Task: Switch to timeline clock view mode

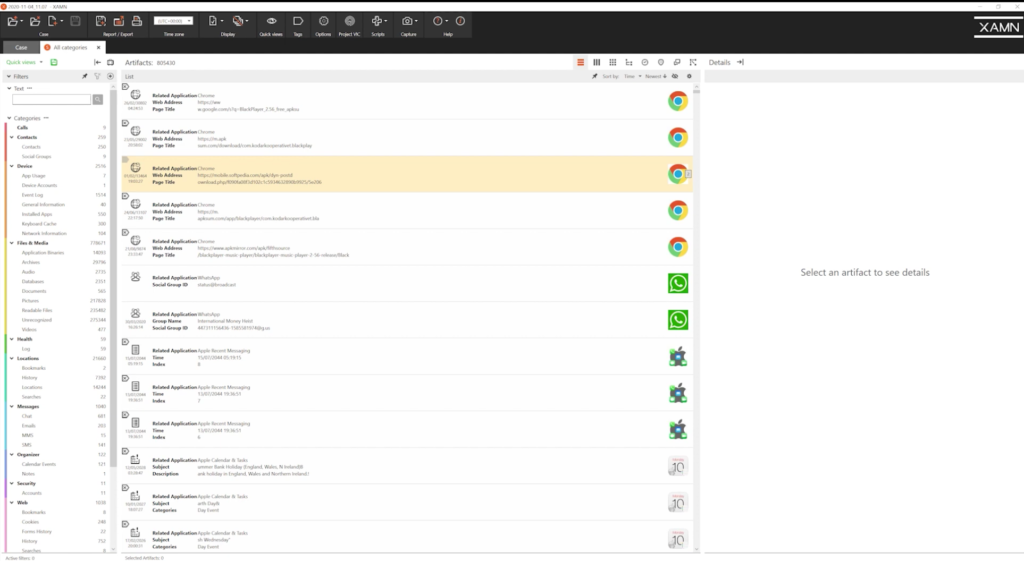Action: 645,62
